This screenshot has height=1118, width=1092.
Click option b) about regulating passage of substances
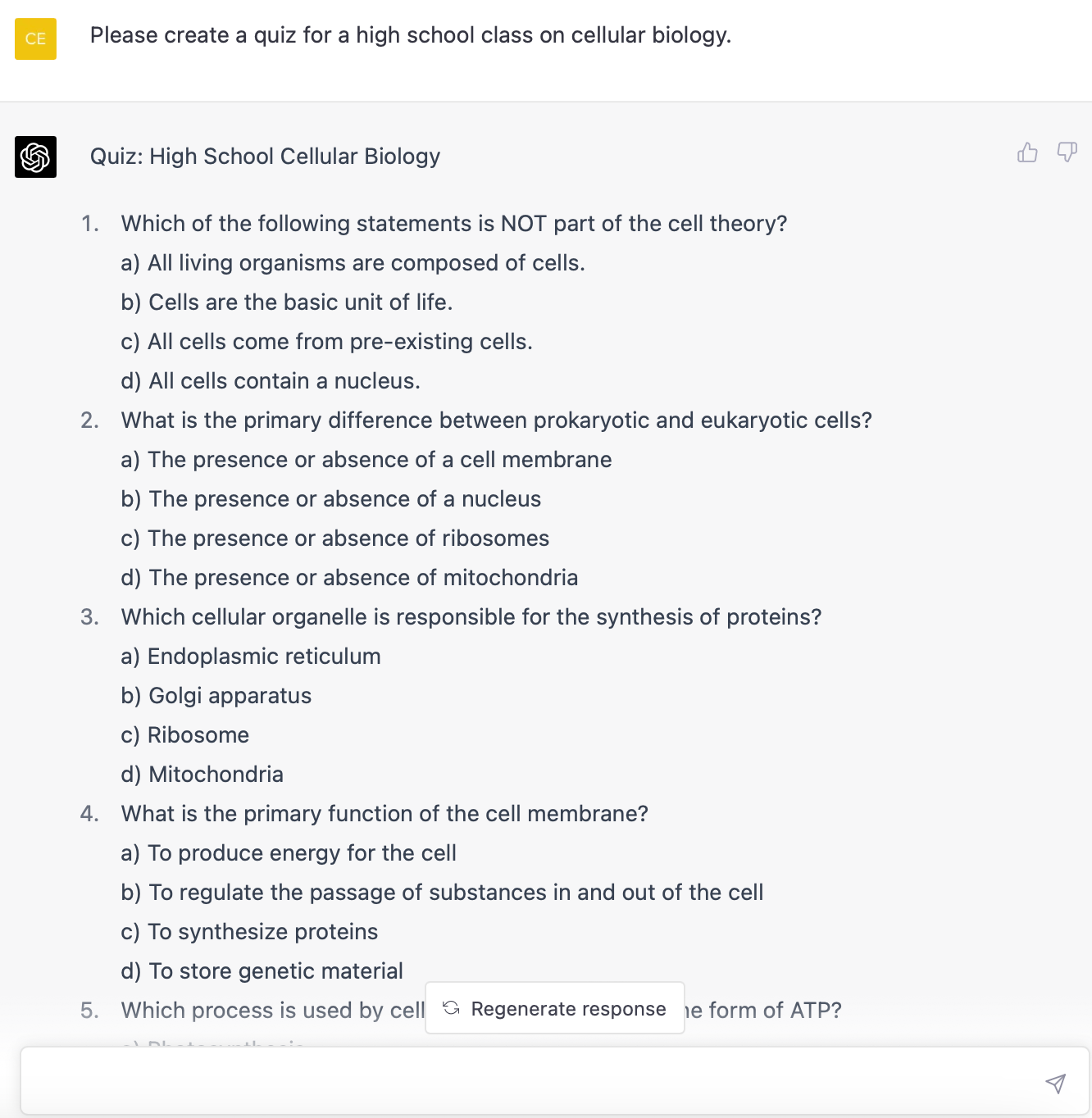[443, 892]
